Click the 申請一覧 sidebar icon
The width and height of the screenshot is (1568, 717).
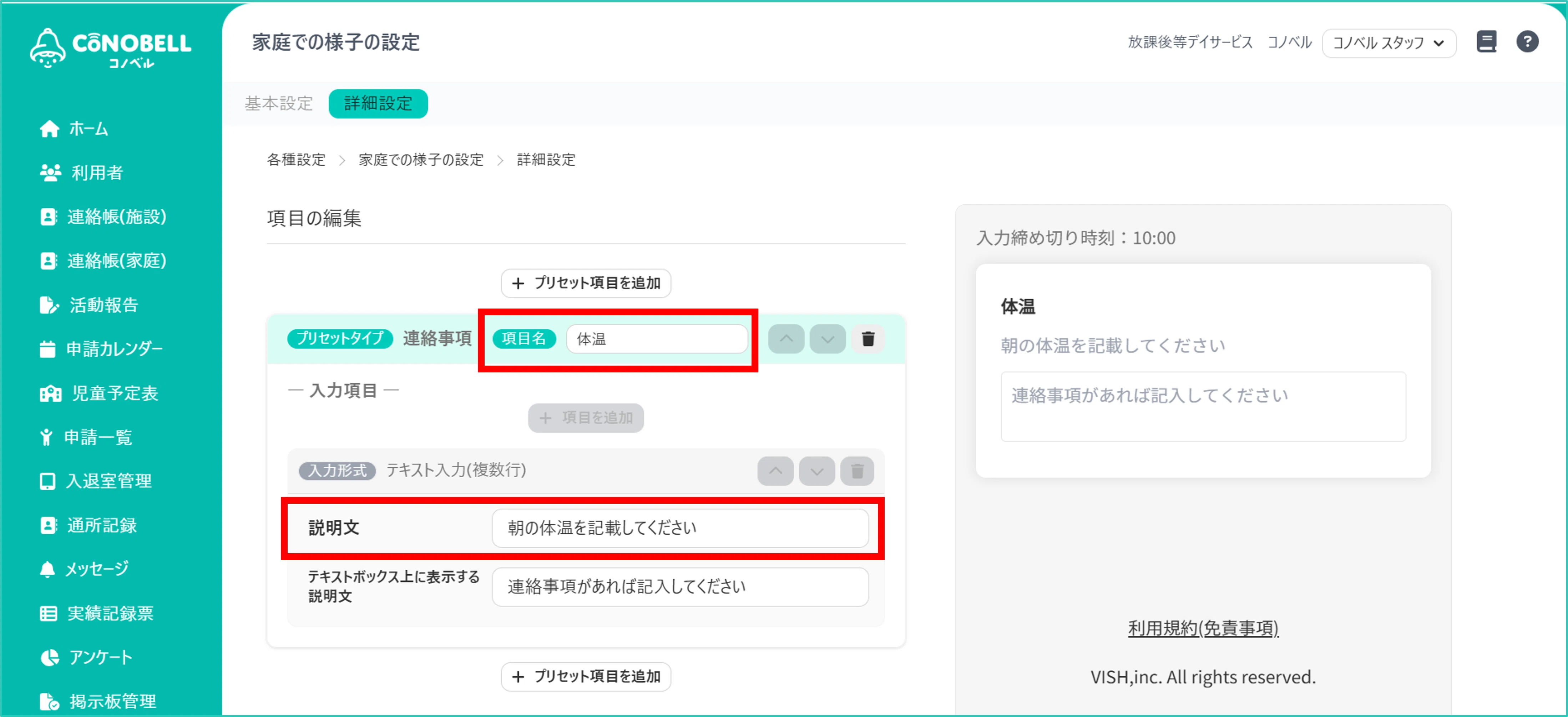(46, 437)
